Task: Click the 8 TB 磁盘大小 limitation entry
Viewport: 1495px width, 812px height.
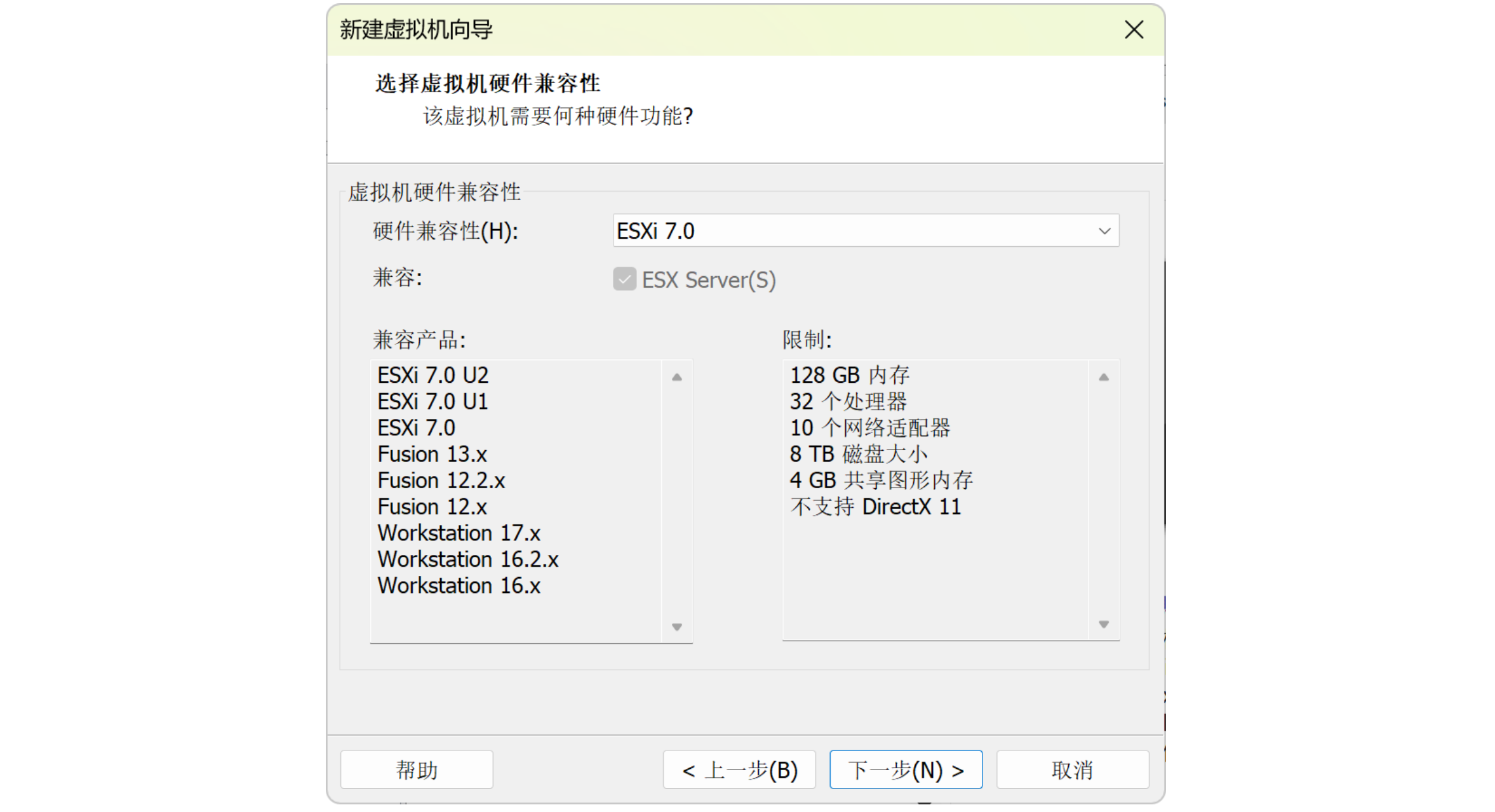Action: pyautogui.click(x=858, y=454)
